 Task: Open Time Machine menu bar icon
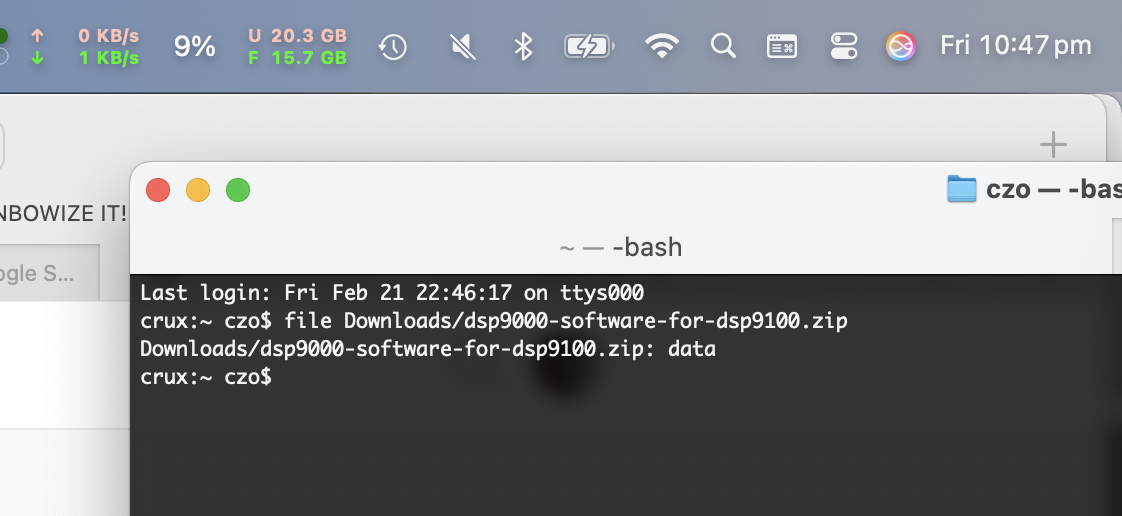coord(392,47)
